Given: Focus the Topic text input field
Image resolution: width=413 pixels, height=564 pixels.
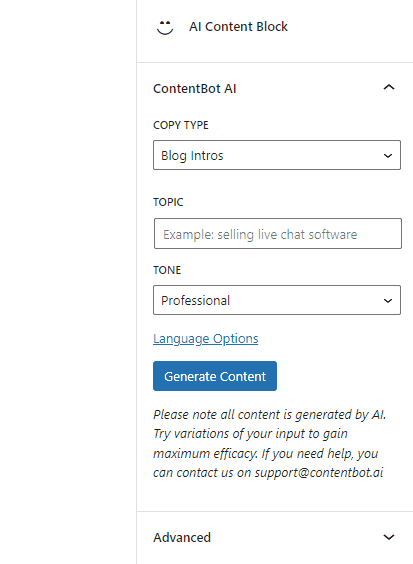Looking at the screenshot, I should pos(278,233).
